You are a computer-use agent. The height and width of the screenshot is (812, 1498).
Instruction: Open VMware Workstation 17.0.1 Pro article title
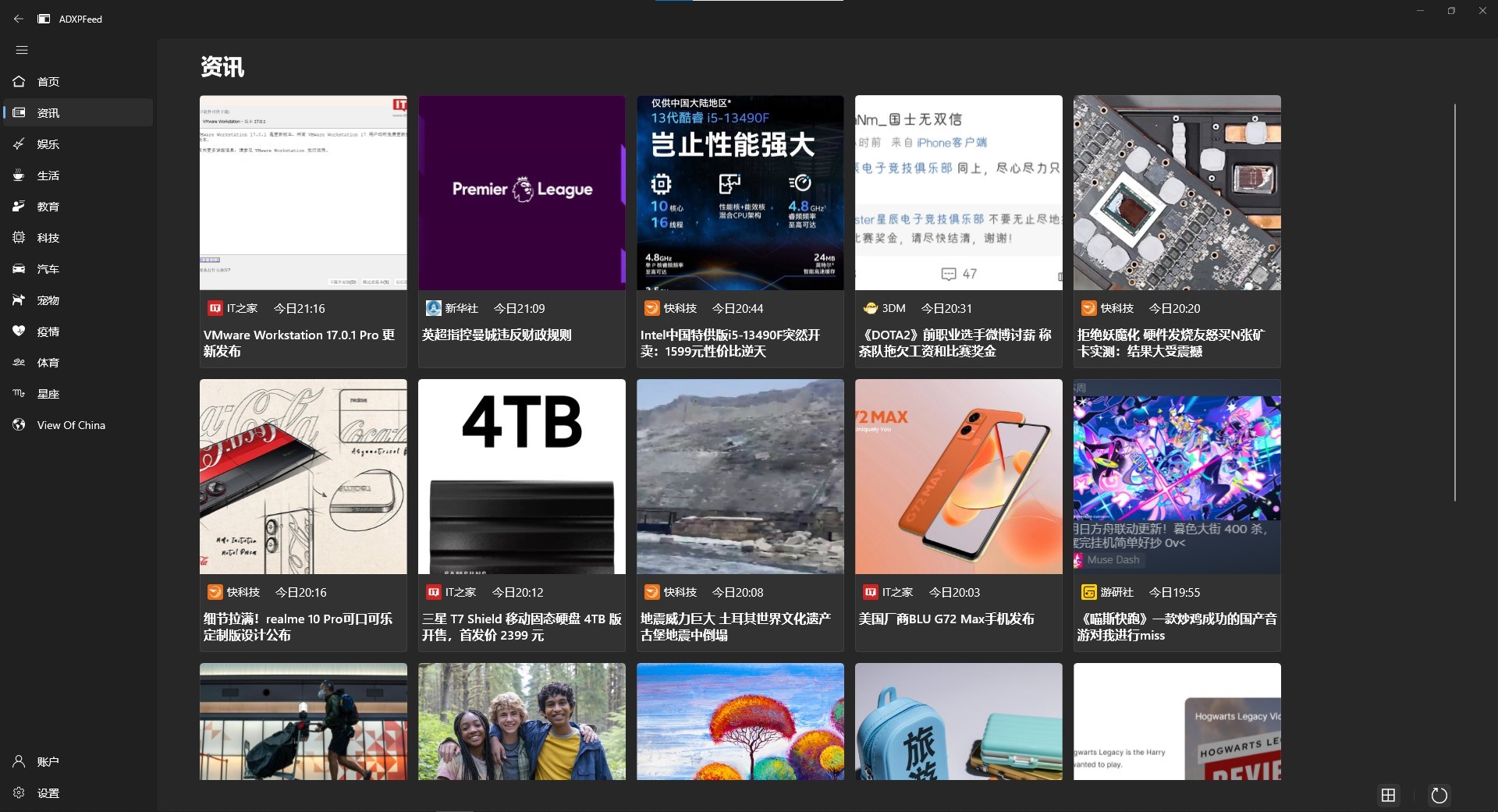[300, 343]
